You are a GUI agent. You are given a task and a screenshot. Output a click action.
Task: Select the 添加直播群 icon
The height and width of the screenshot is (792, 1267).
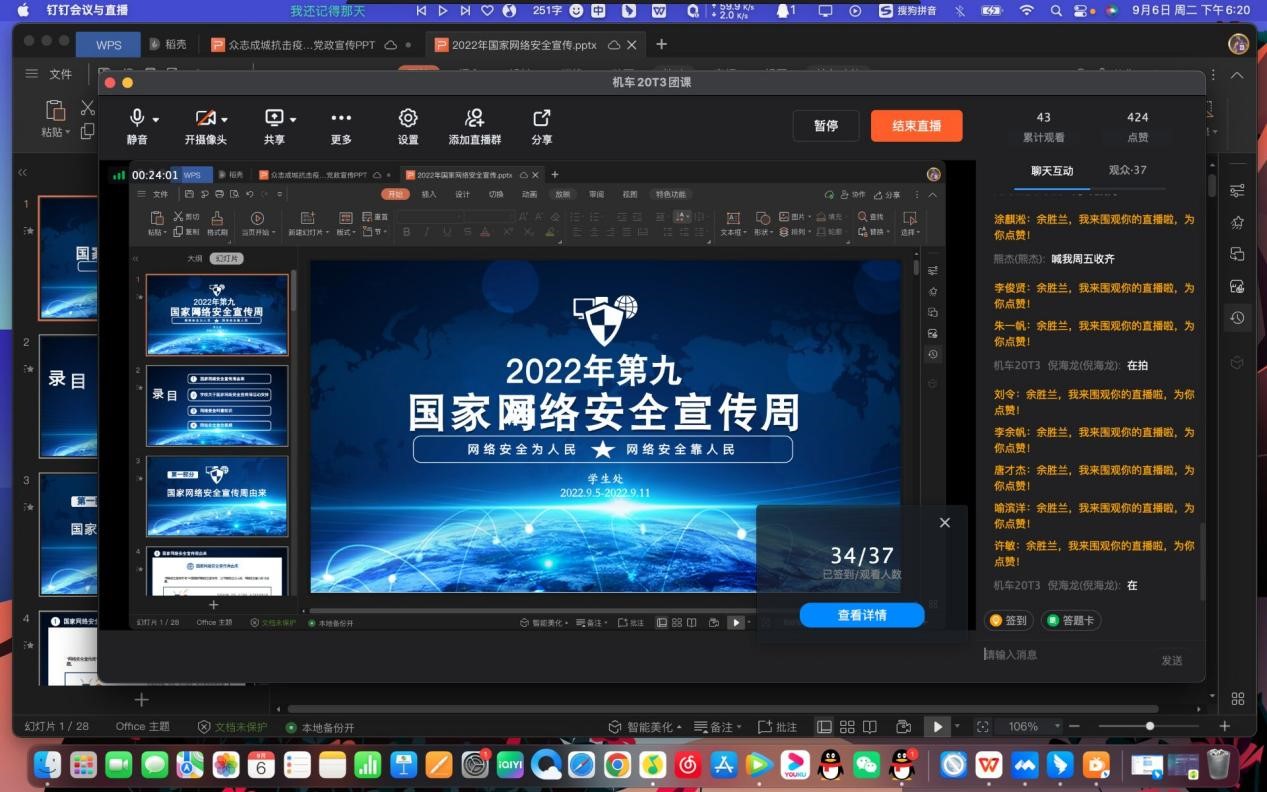(x=474, y=125)
